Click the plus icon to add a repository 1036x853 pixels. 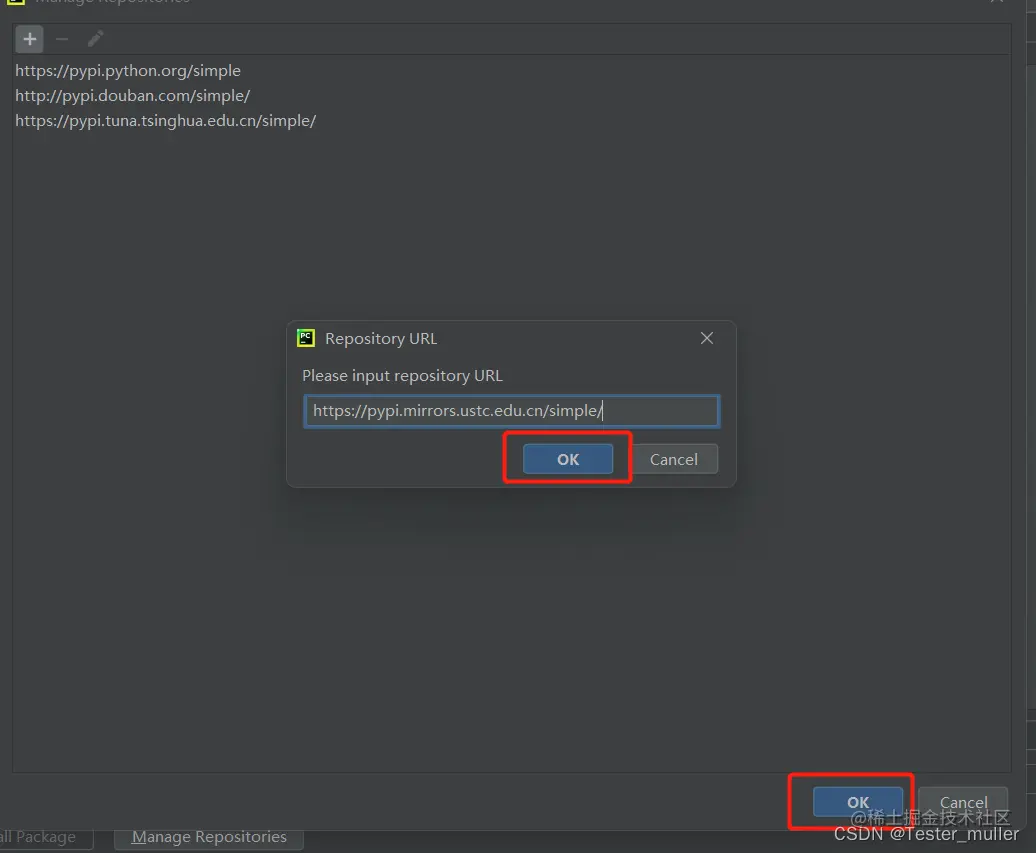[30, 40]
